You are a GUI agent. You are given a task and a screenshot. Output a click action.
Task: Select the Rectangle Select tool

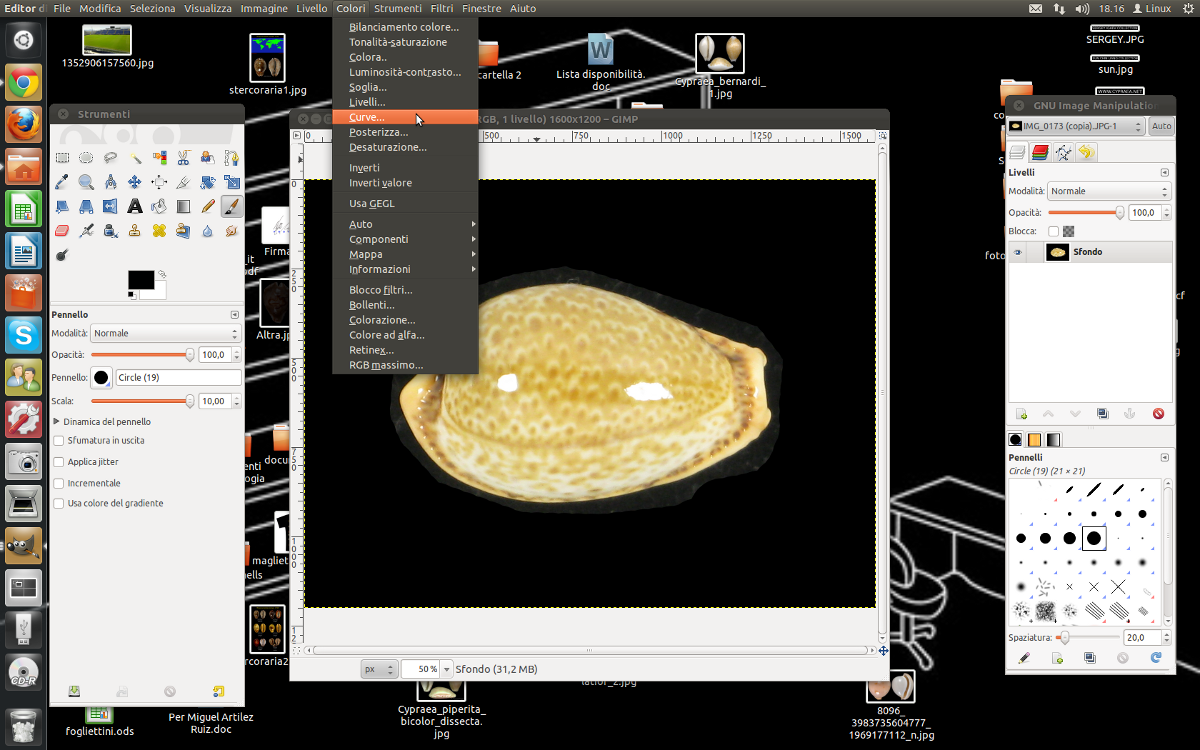click(x=62, y=158)
